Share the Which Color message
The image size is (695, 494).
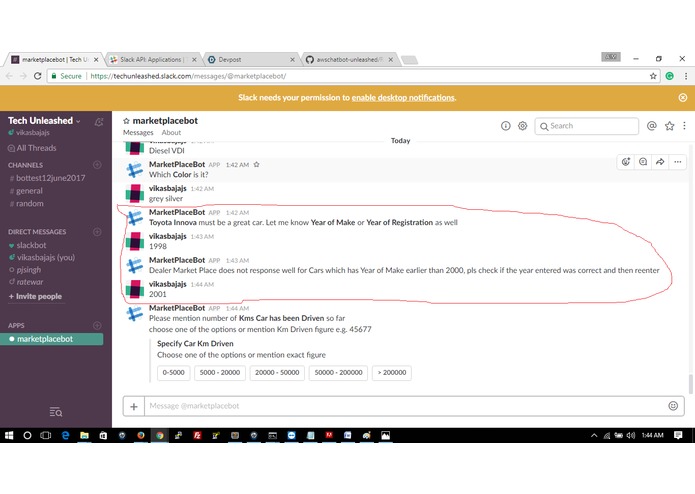(x=660, y=162)
